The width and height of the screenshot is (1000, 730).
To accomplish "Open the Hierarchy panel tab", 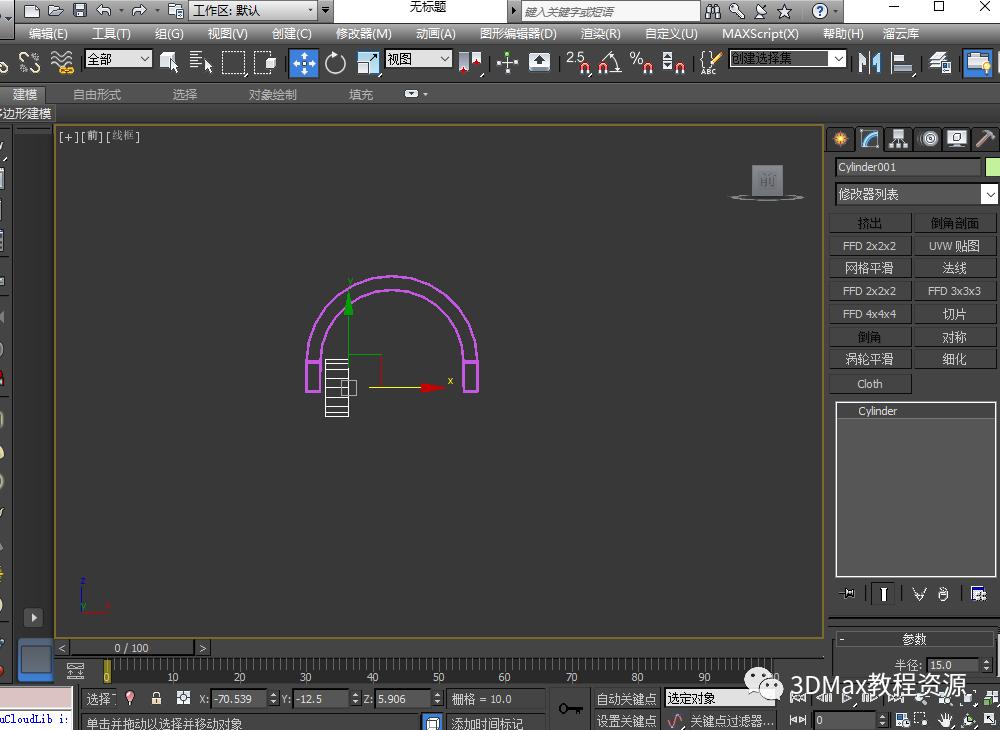I will (899, 139).
